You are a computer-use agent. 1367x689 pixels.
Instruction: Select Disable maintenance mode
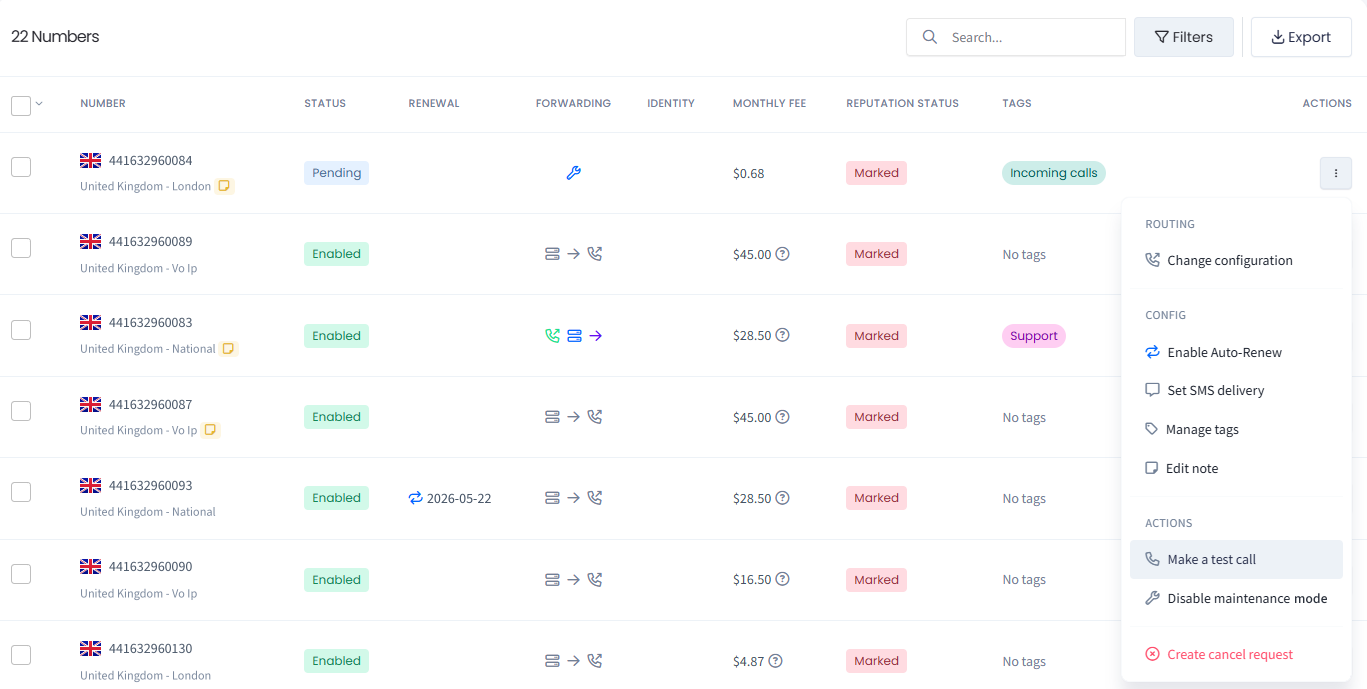click(1236, 598)
